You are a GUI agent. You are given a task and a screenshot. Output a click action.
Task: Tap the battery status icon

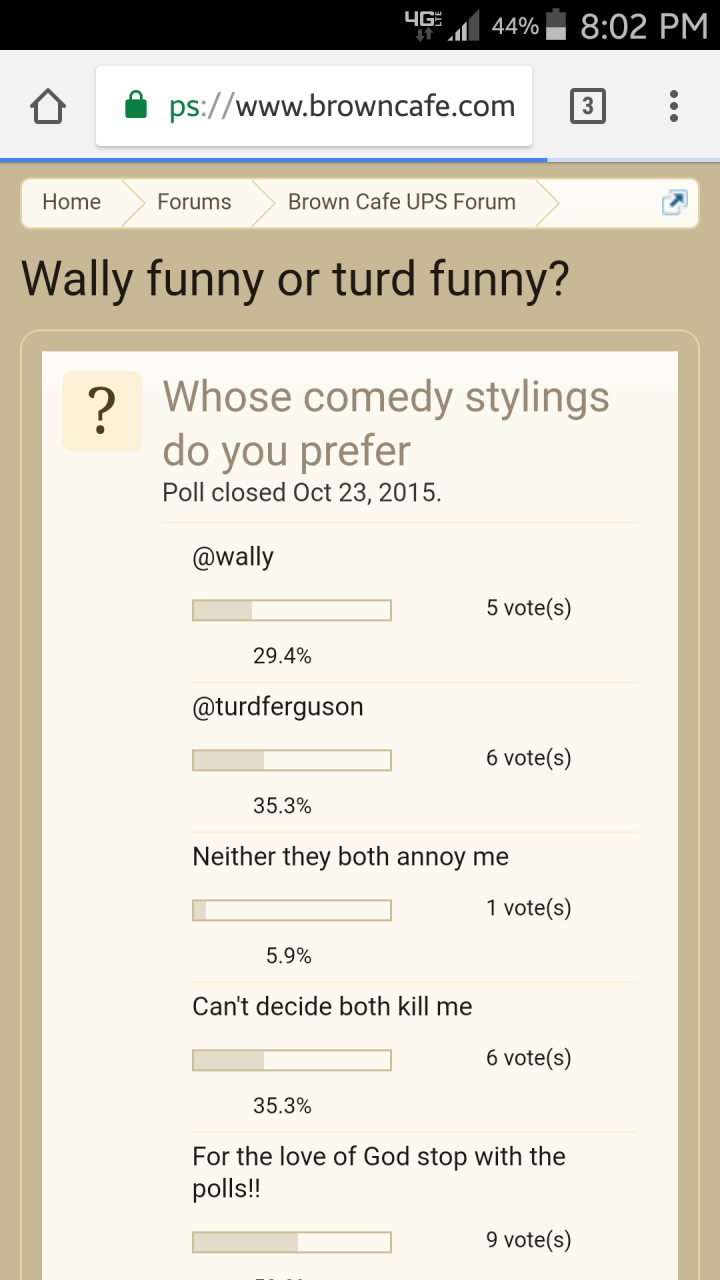(x=558, y=25)
